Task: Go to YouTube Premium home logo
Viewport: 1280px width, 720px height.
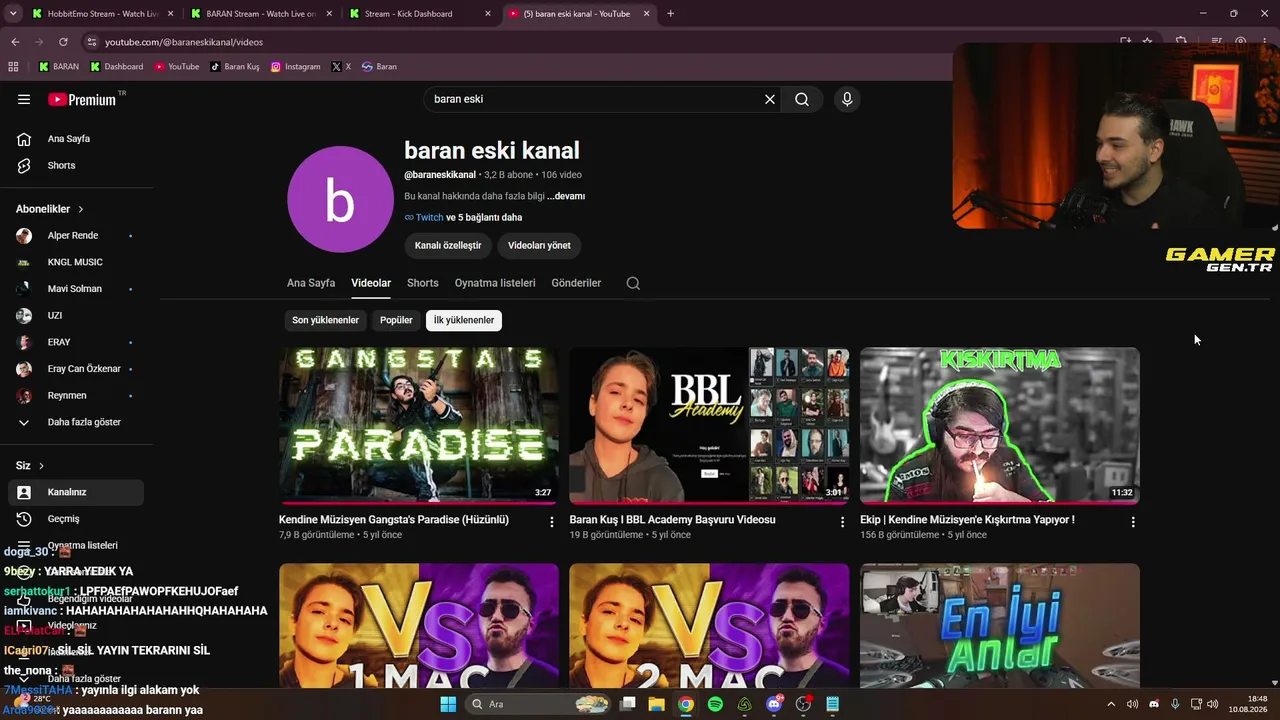Action: tap(83, 99)
